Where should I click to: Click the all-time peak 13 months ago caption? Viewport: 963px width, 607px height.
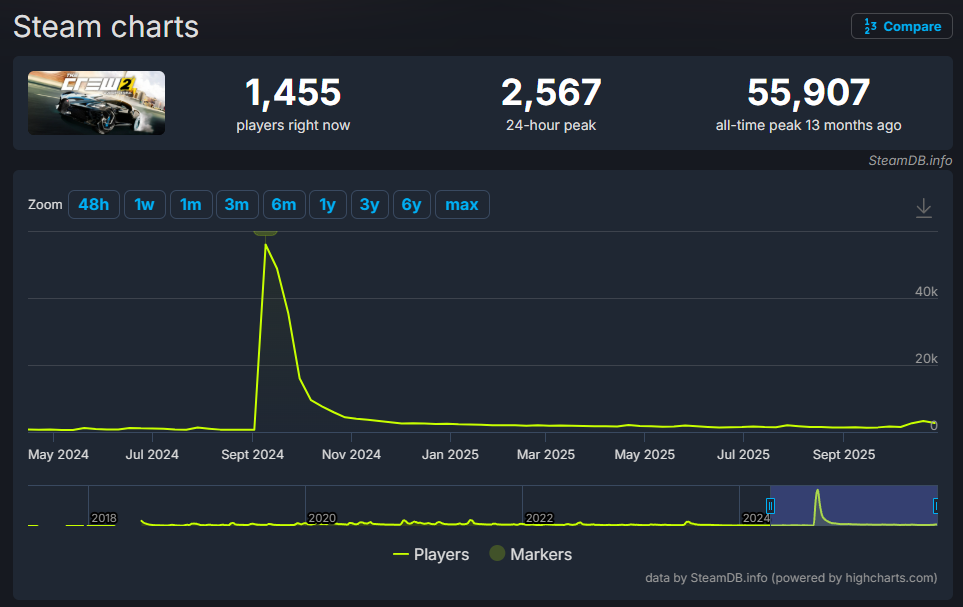point(808,125)
